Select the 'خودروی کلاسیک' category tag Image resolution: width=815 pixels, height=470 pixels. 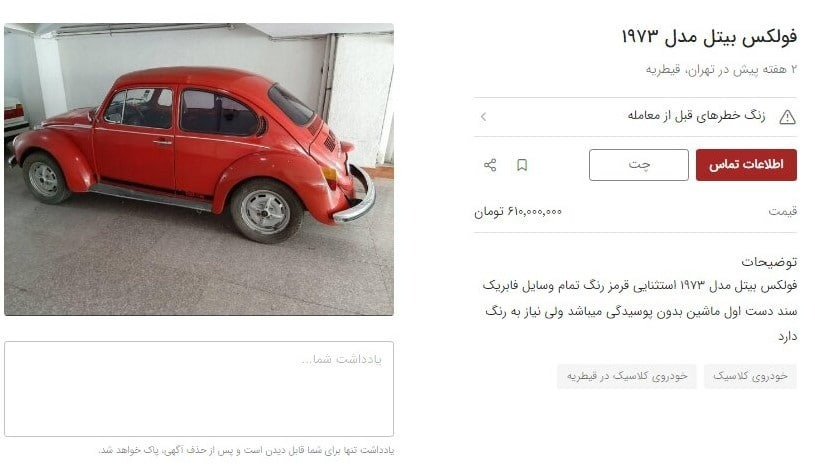point(750,376)
